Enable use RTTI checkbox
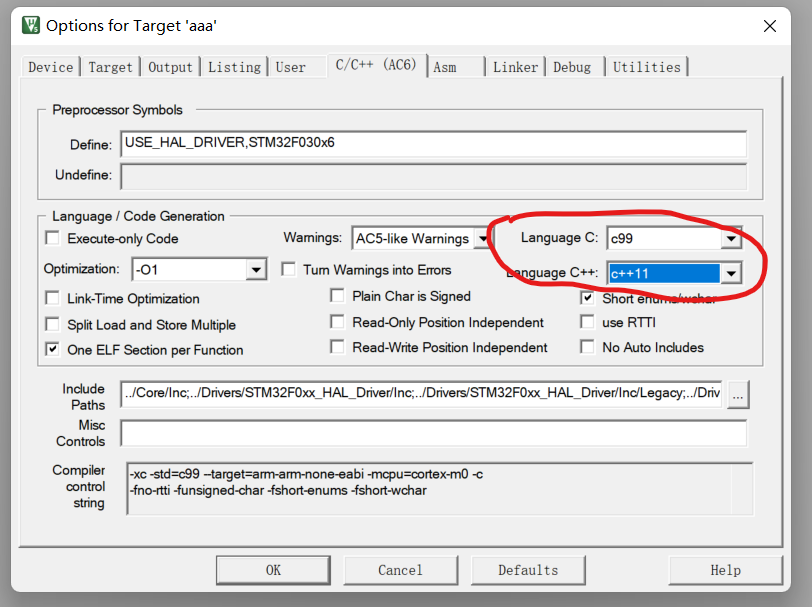This screenshot has width=812, height=607. coord(587,322)
